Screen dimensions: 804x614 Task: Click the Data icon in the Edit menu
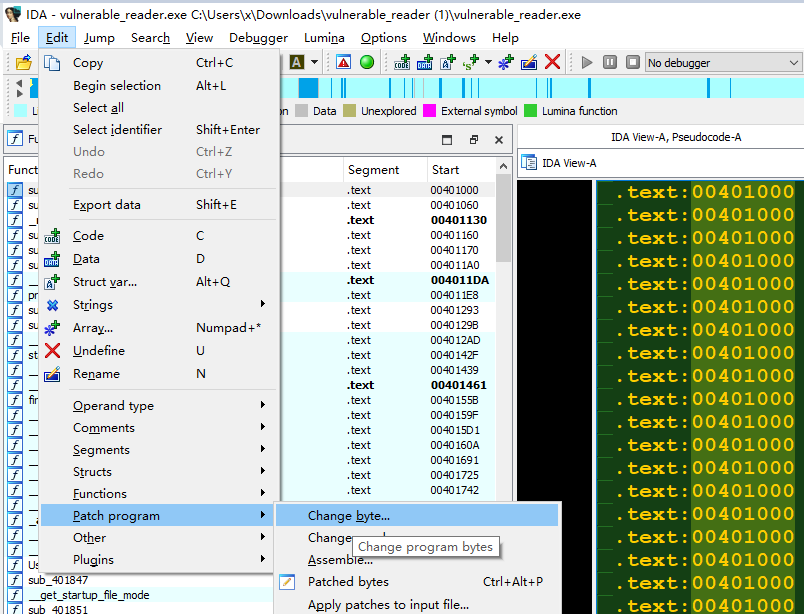[52, 259]
